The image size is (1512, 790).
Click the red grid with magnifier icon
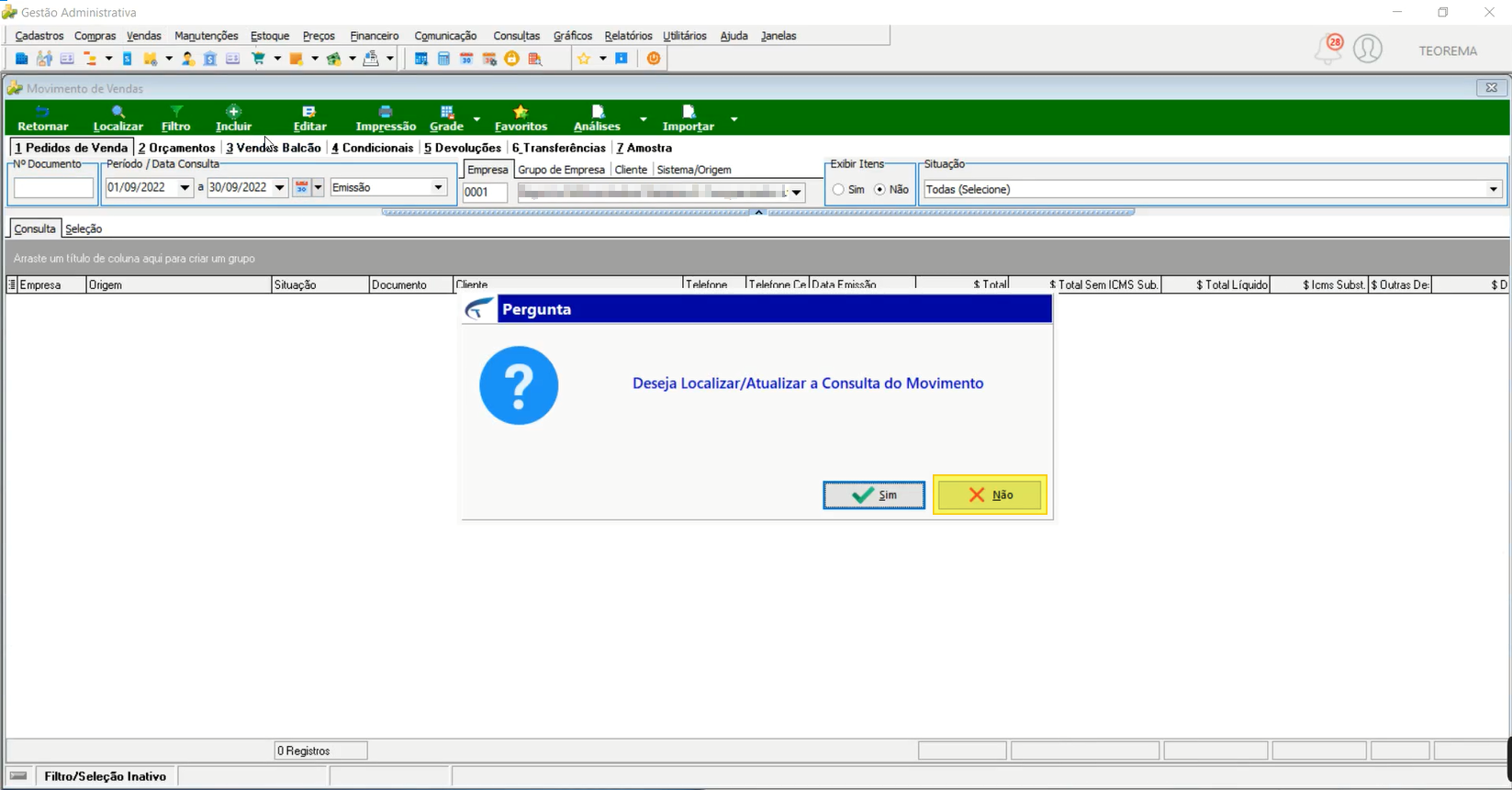(x=535, y=59)
